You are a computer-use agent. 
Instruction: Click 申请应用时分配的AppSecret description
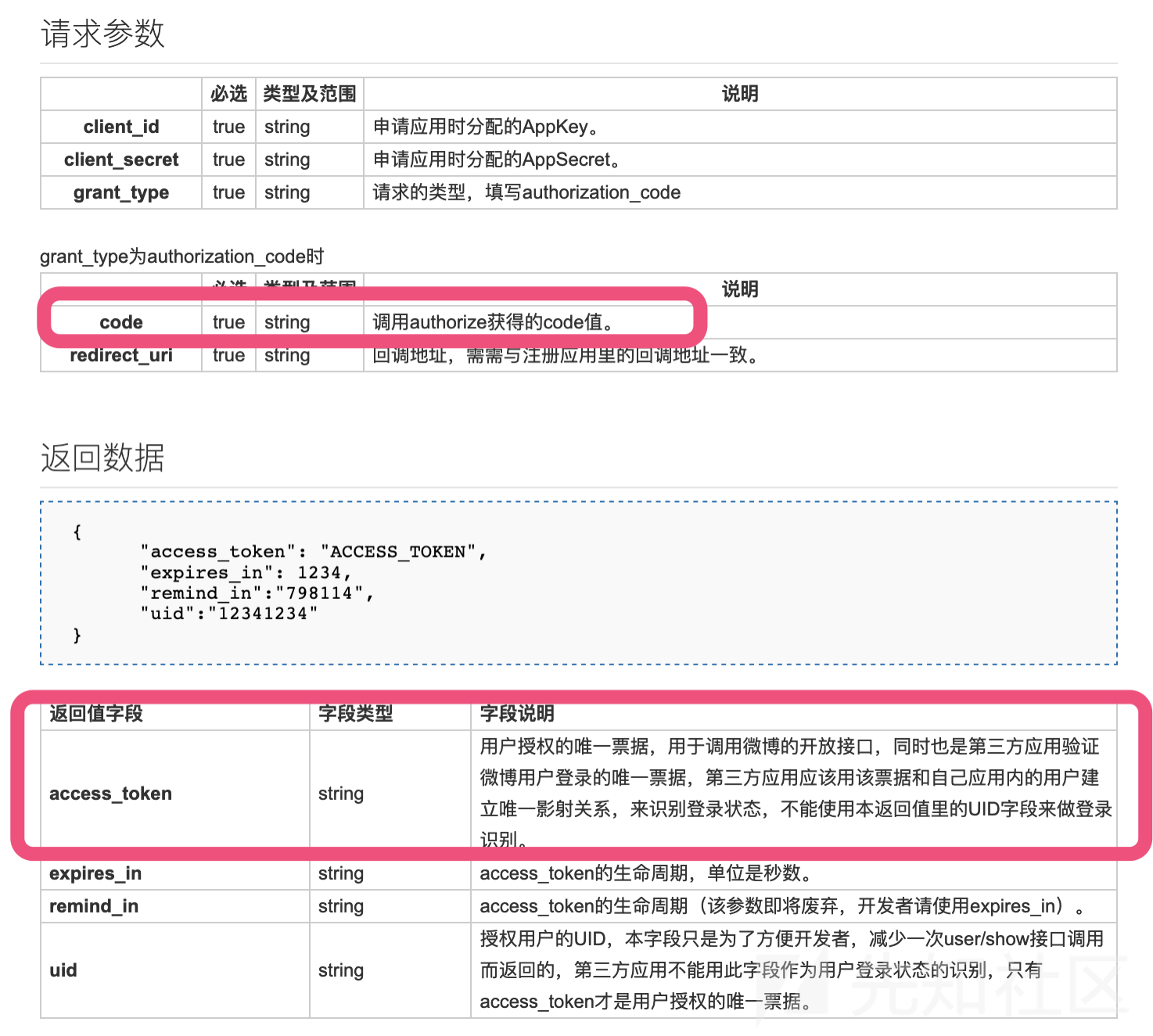(497, 160)
